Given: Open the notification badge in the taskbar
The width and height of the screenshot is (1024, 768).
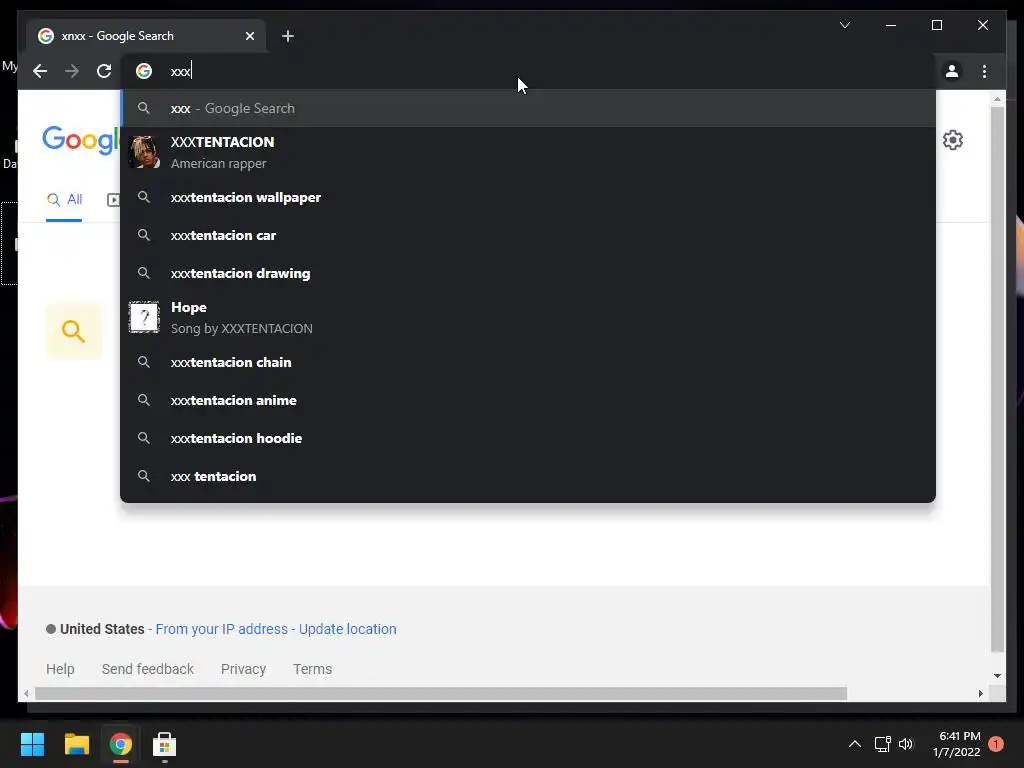Looking at the screenshot, I should pos(996,744).
